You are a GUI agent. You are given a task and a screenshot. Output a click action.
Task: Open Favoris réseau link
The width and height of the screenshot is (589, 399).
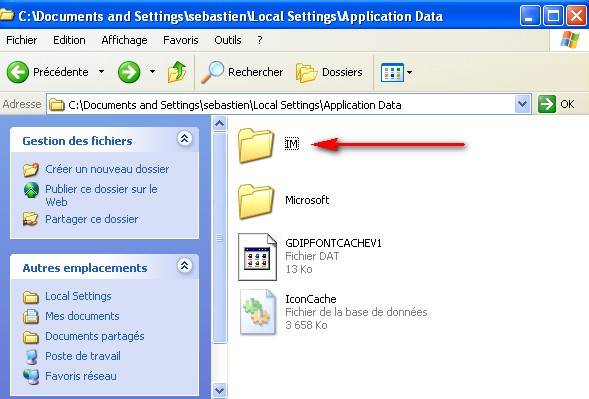(81, 376)
